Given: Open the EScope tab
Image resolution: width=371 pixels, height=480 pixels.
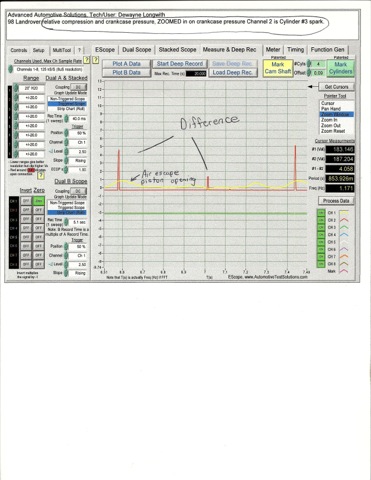Looking at the screenshot, I should 105,50.
